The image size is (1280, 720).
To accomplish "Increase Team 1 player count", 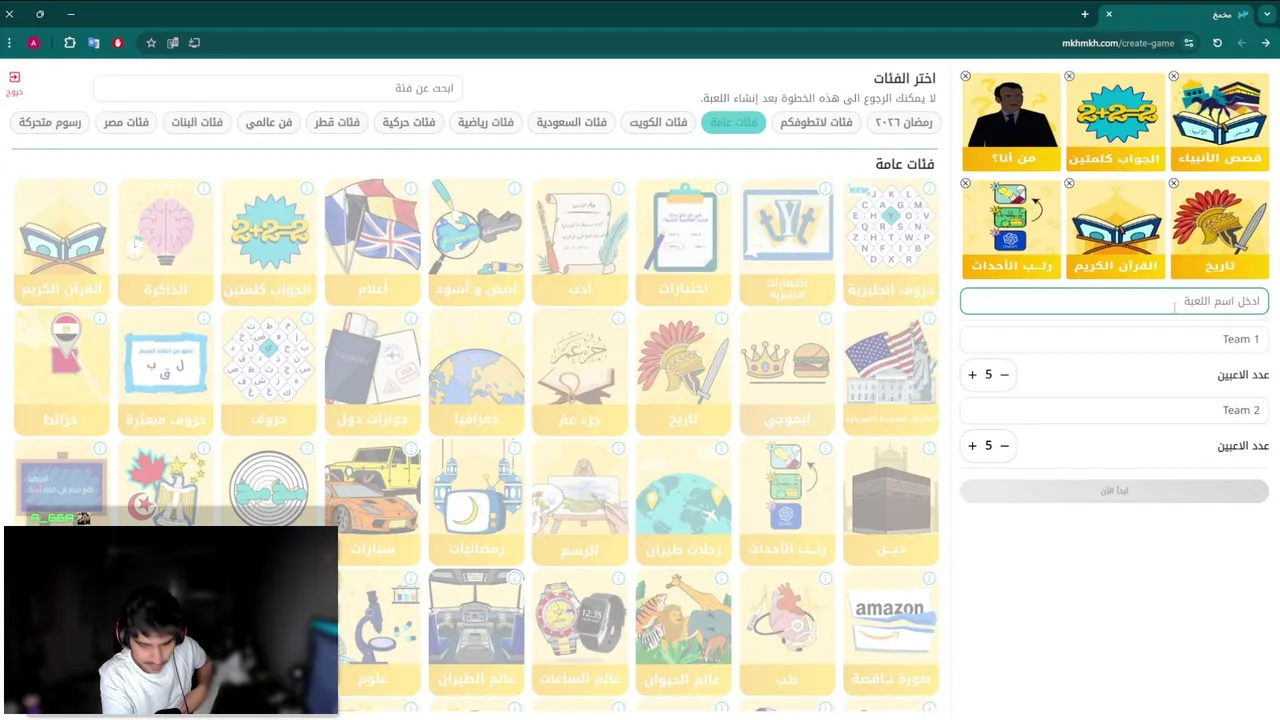I will pyautogui.click(x=972, y=375).
